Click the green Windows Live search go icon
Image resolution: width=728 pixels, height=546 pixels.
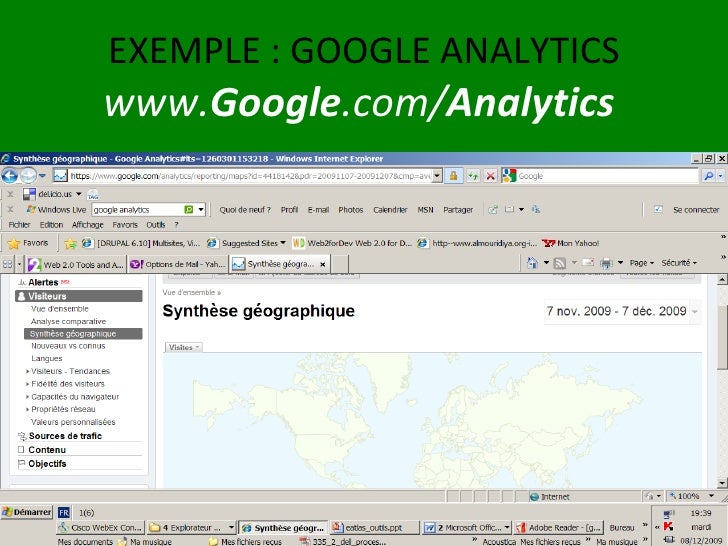(188, 209)
